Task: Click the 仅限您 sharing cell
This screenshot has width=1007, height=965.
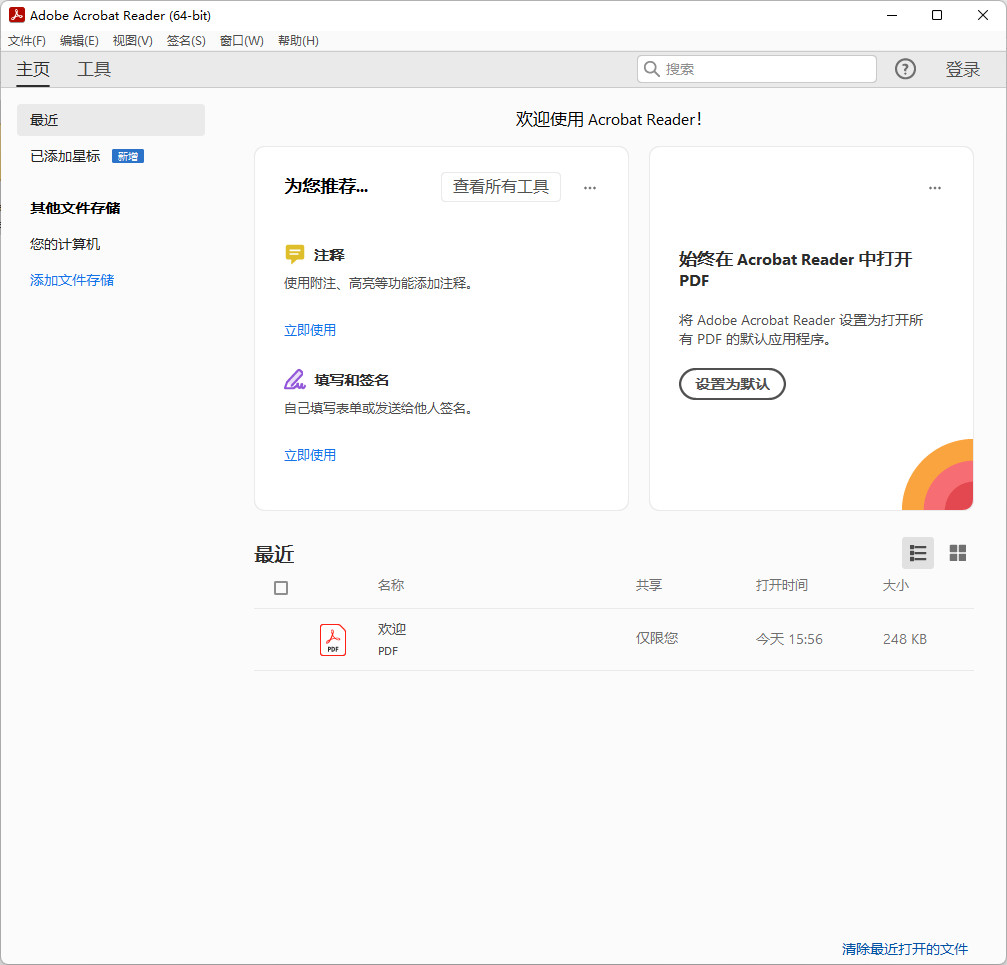Action: 657,638
